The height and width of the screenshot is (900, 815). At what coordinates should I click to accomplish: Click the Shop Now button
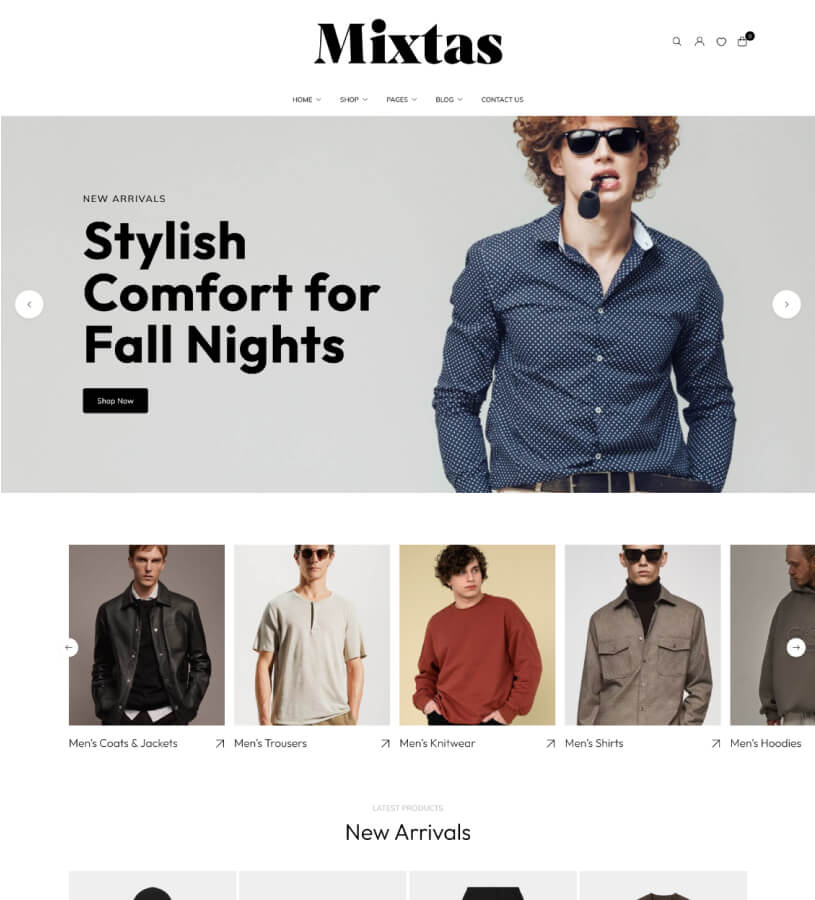(x=115, y=401)
